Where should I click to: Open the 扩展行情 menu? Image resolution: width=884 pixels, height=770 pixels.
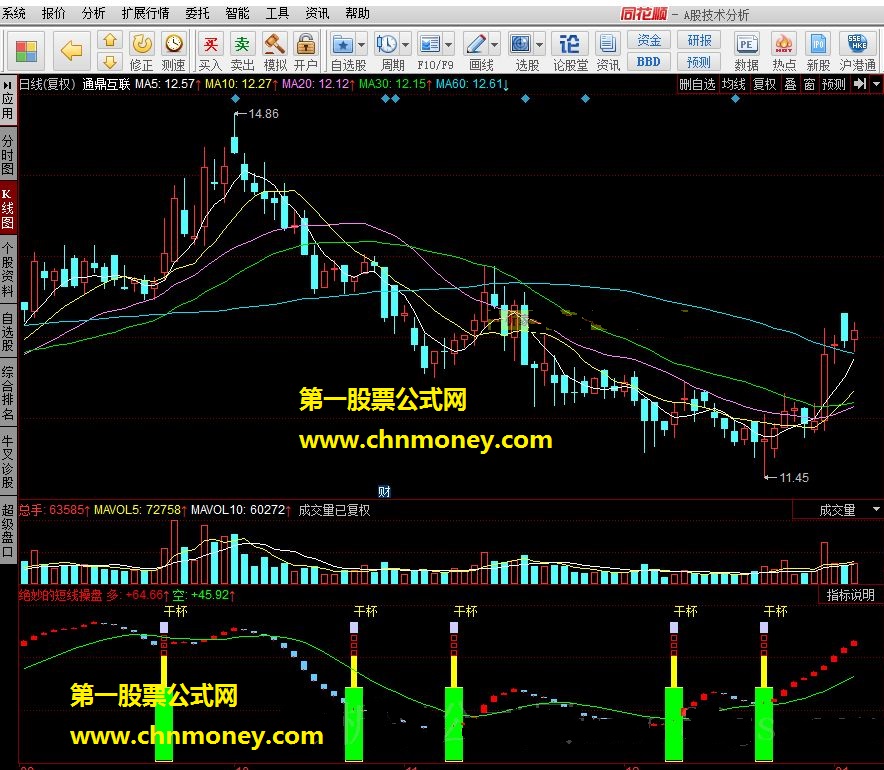[145, 13]
